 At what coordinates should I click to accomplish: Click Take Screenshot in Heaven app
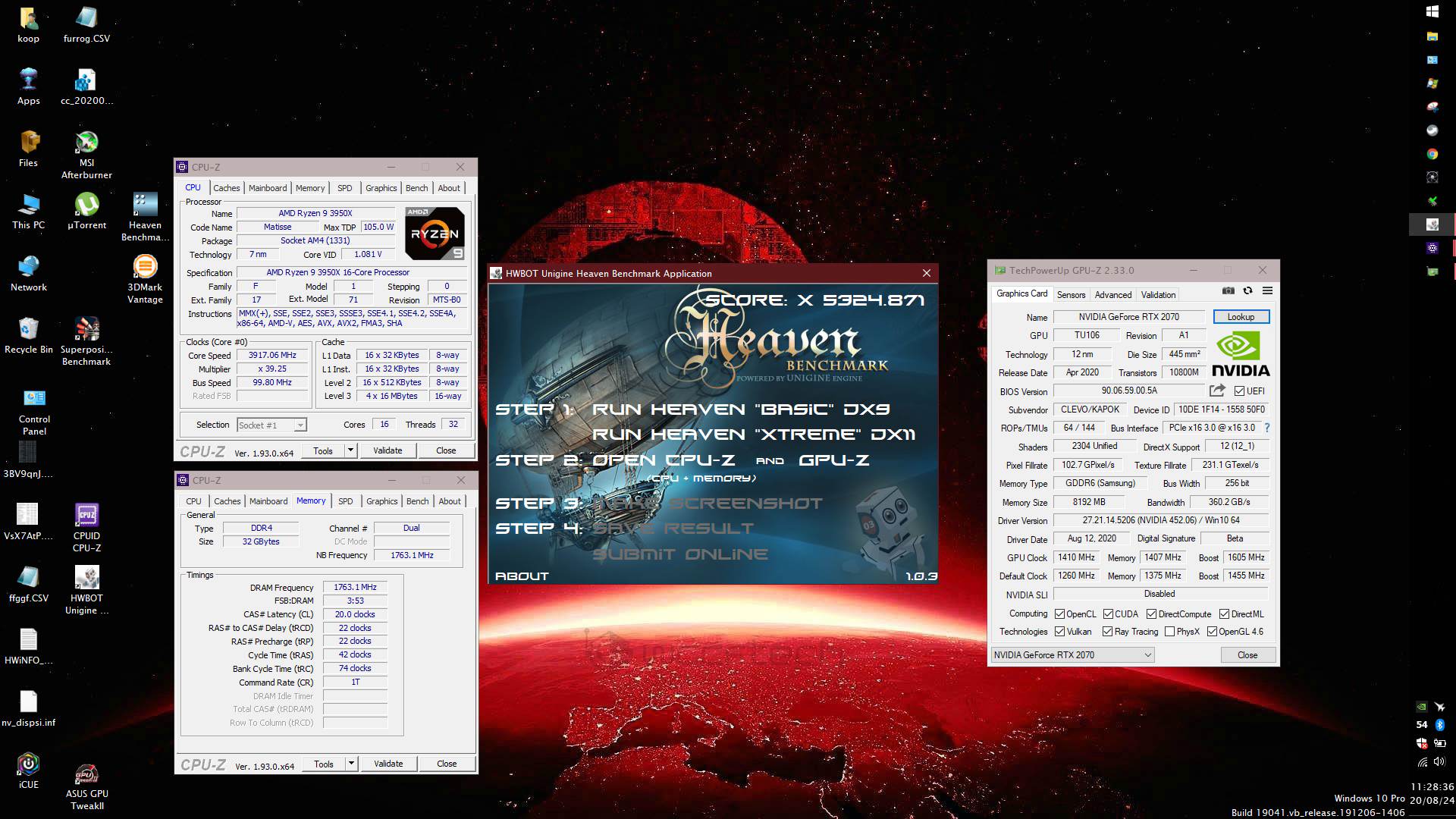coord(707,504)
